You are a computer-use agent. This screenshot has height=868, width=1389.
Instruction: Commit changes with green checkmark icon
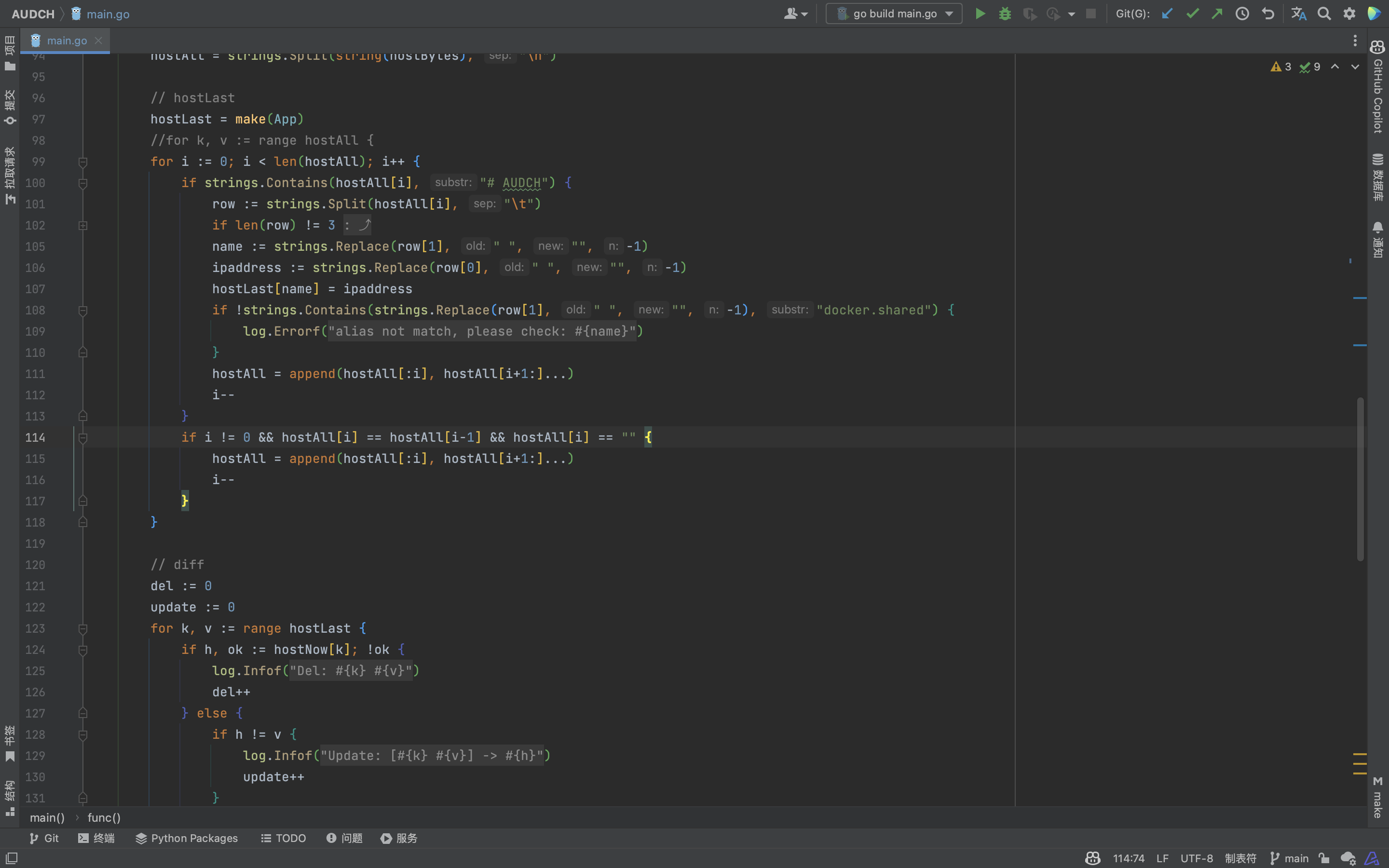tap(1192, 14)
